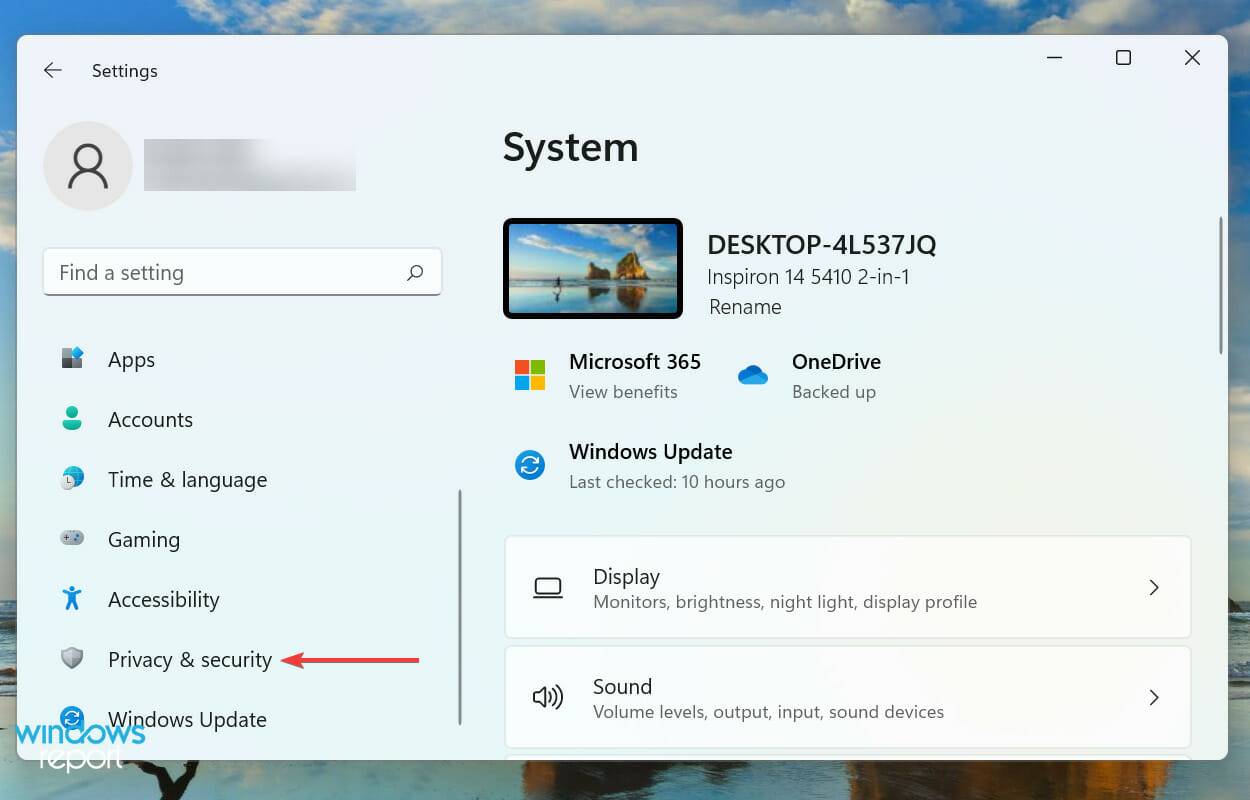Click the Accessibility person icon
This screenshot has width=1250, height=800.
click(72, 599)
